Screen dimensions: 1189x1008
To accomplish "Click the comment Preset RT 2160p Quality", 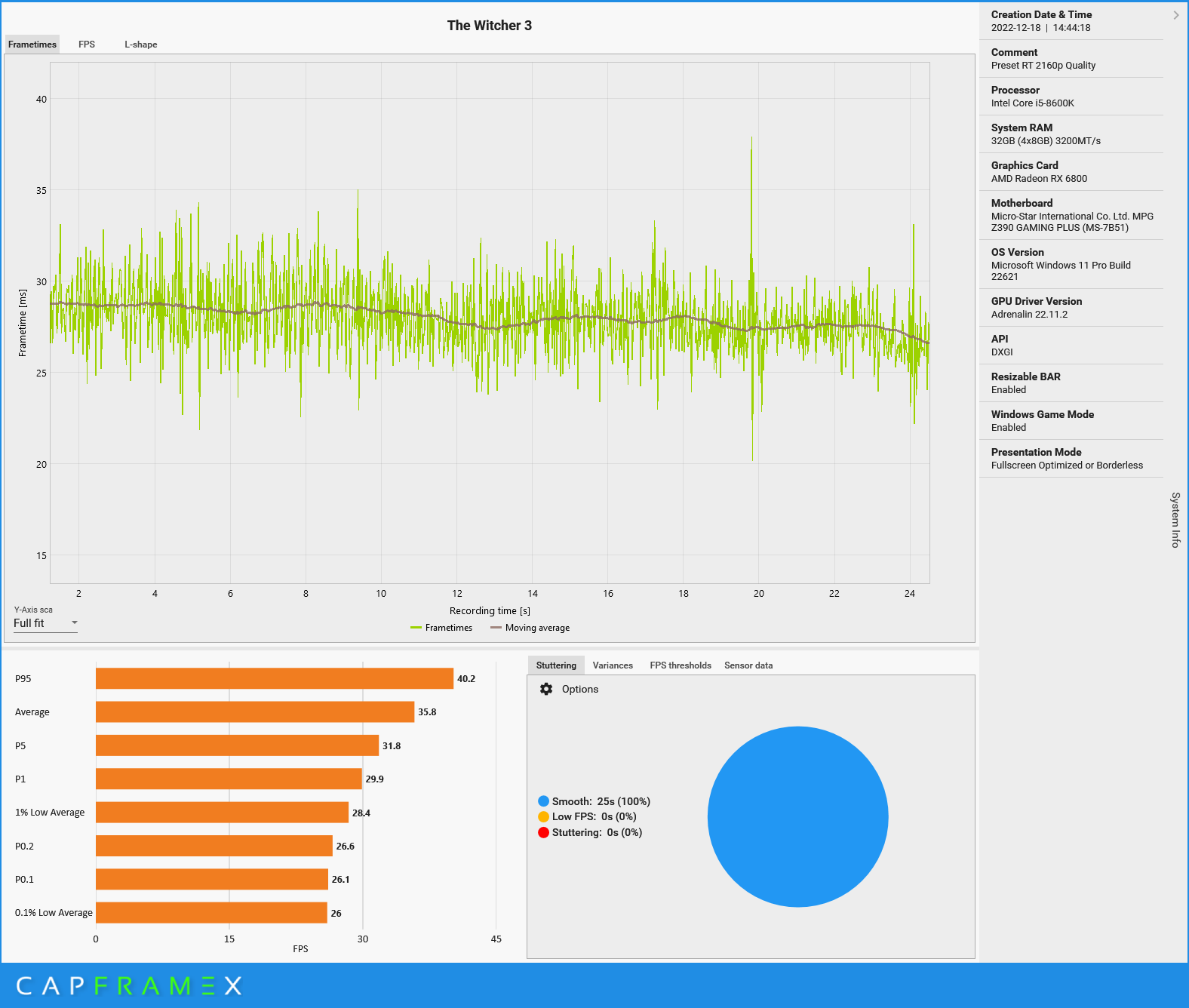I will click(1043, 66).
